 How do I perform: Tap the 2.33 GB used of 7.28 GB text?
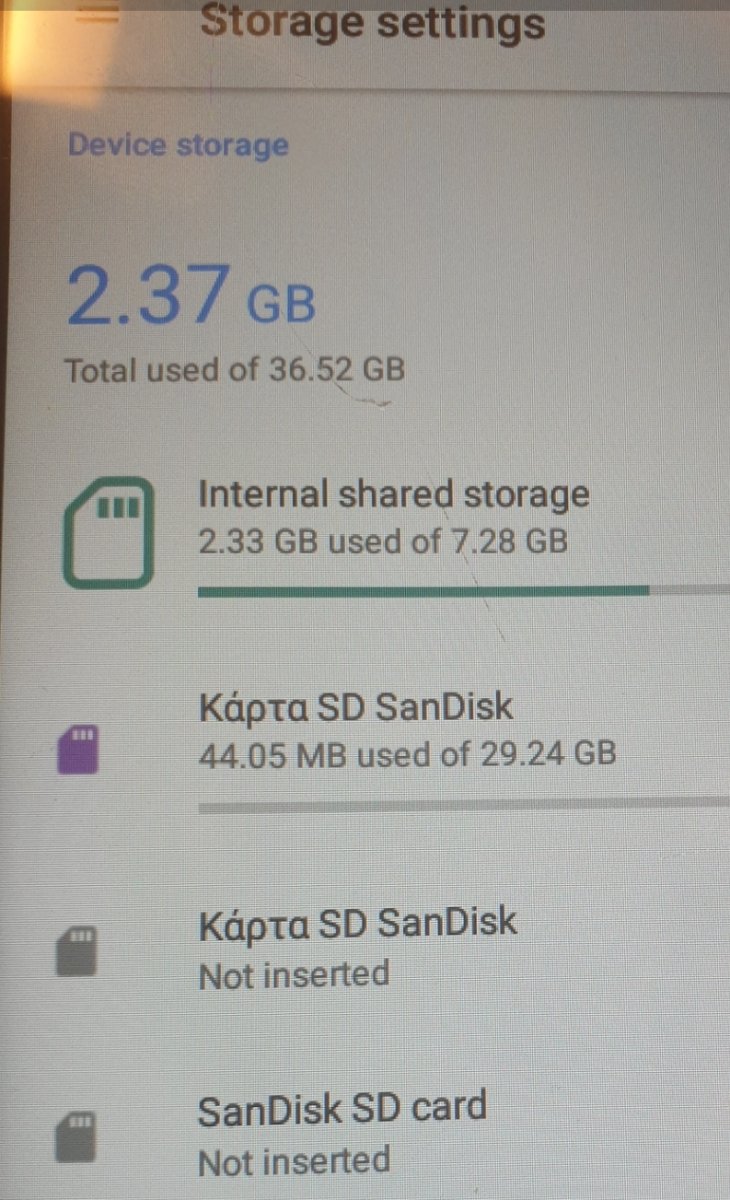[x=383, y=542]
